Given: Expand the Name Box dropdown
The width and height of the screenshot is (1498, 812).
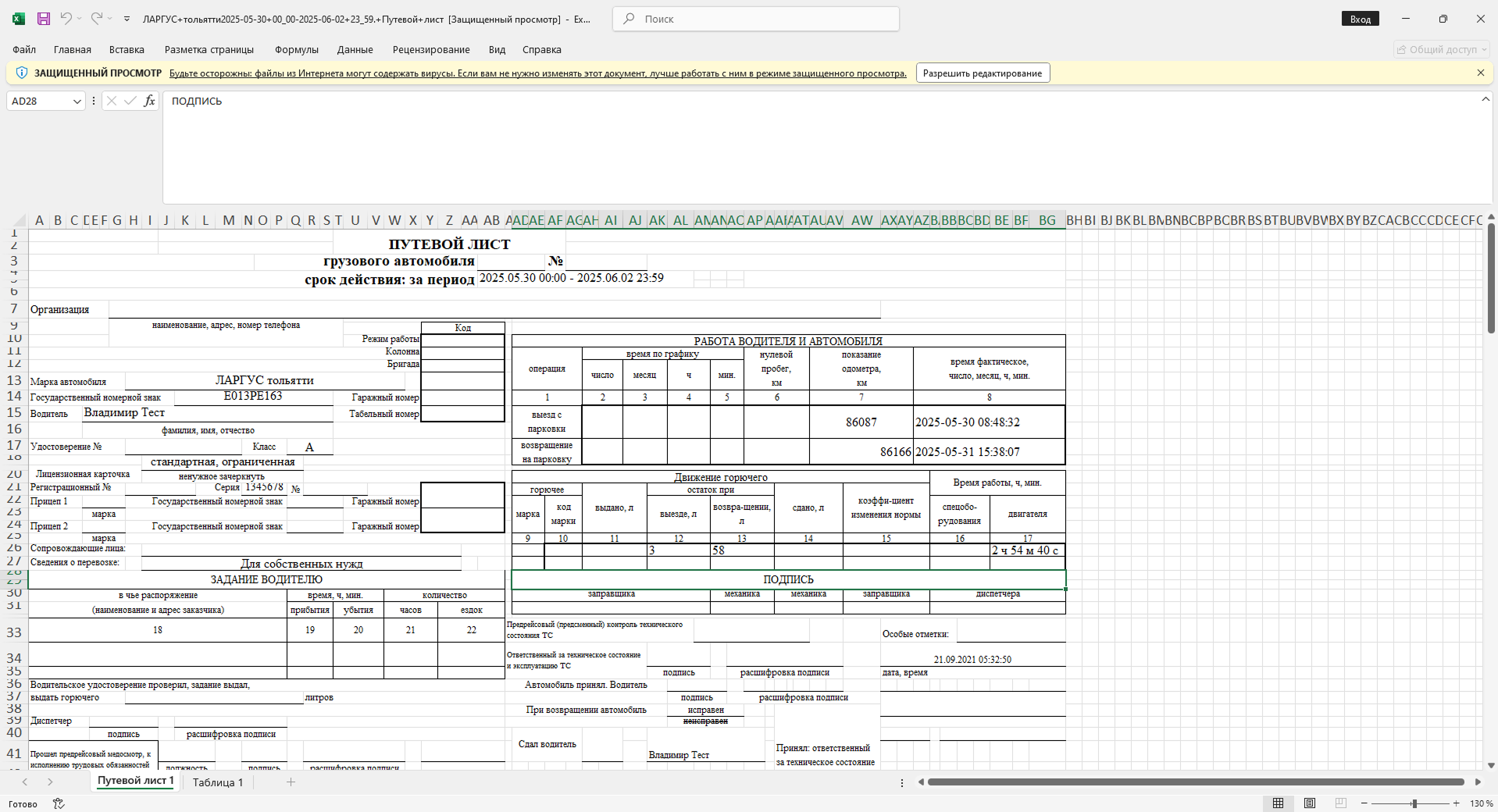Looking at the screenshot, I should [77, 101].
